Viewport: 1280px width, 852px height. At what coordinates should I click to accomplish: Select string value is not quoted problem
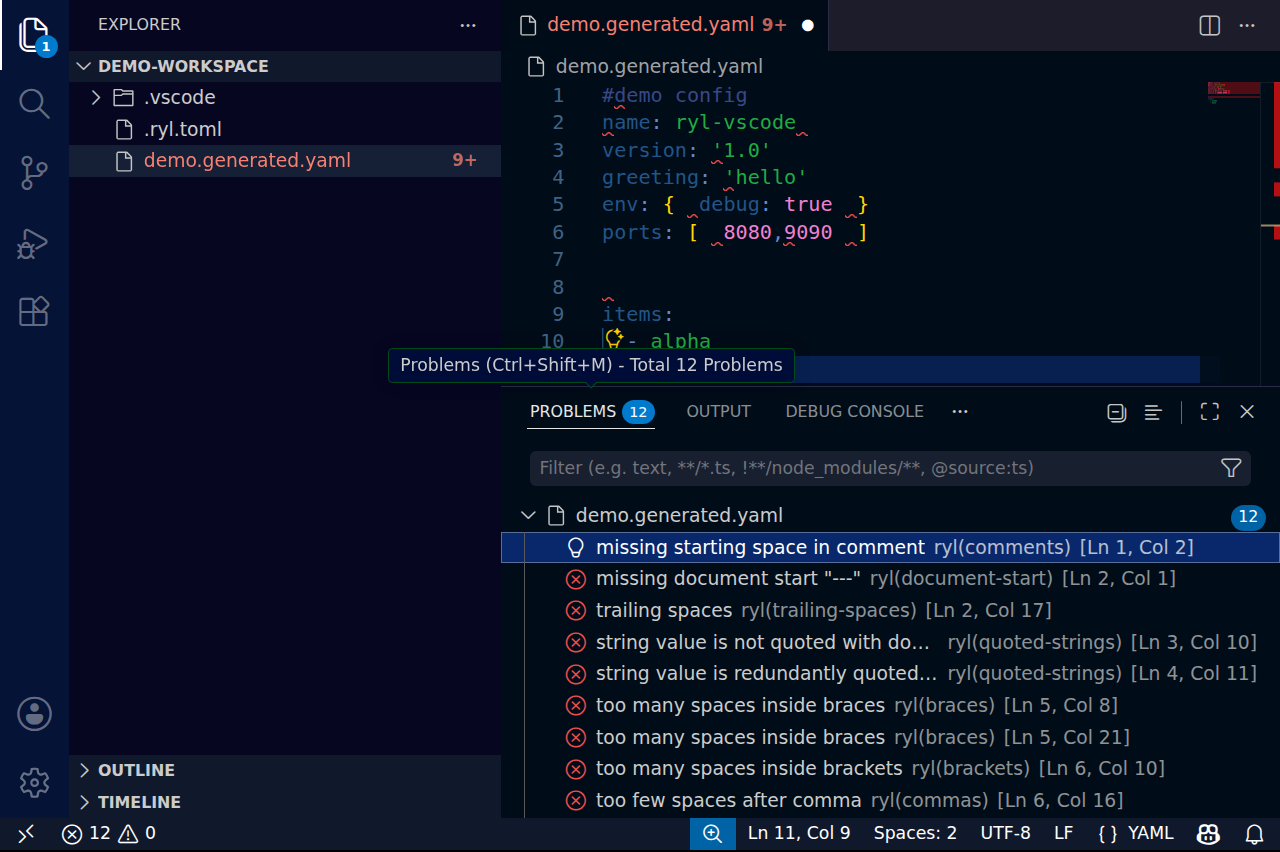click(x=890, y=642)
